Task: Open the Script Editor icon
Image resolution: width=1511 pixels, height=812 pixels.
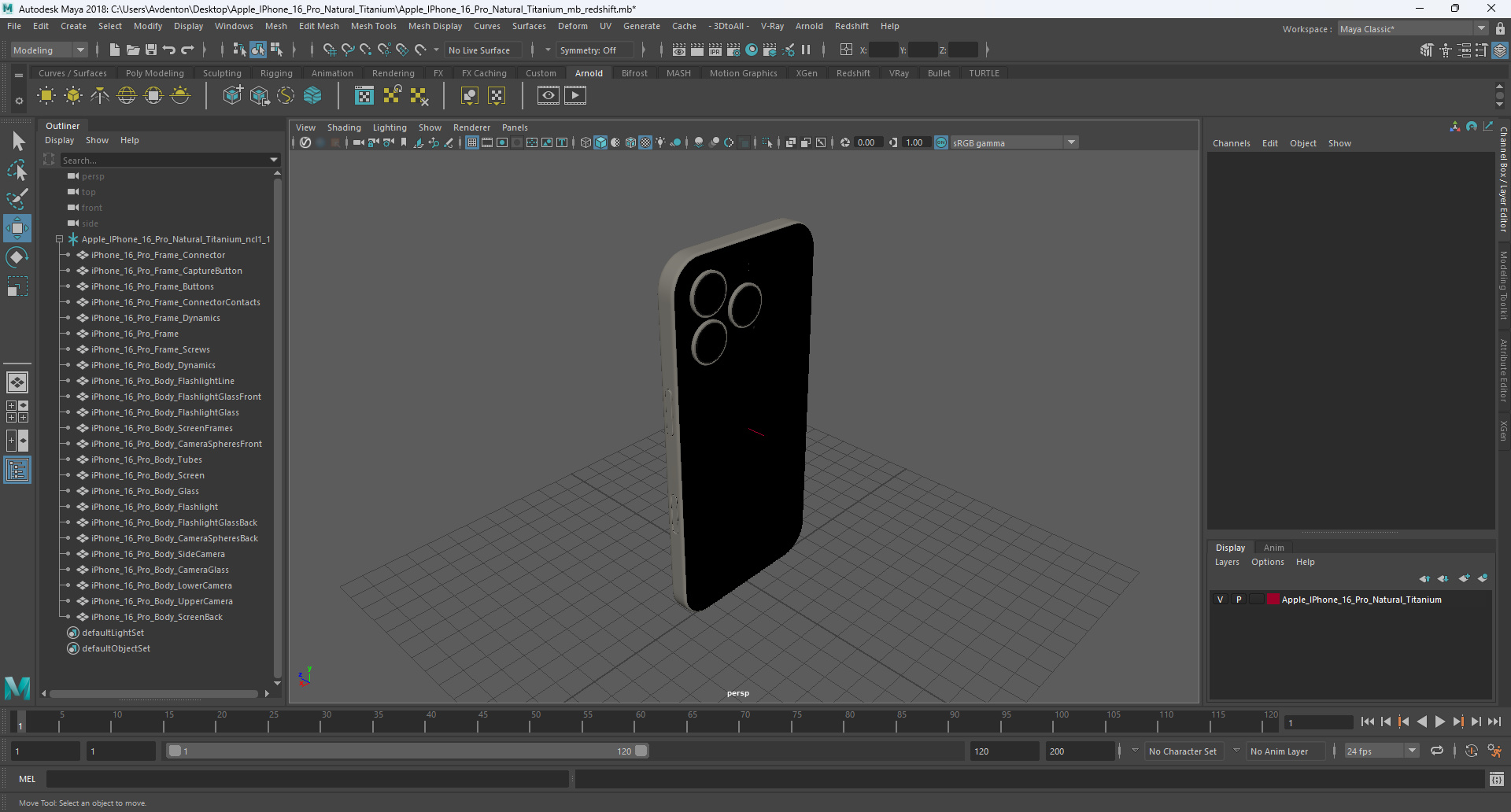Action: coord(1497,779)
